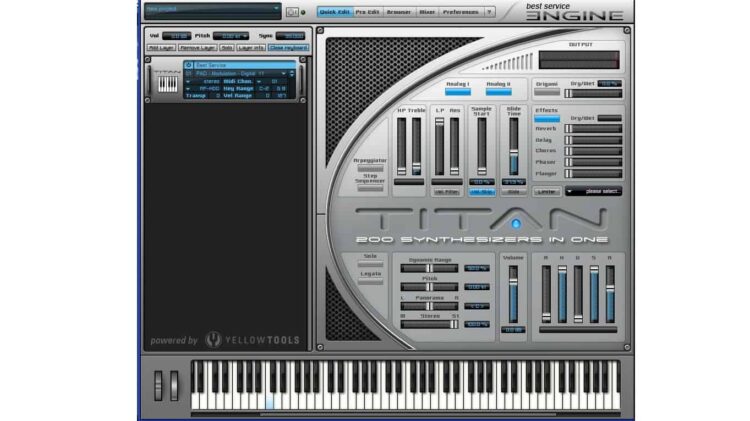Toggle the Solo switch in Titan panel
The width and height of the screenshot is (750, 421).
370,264
